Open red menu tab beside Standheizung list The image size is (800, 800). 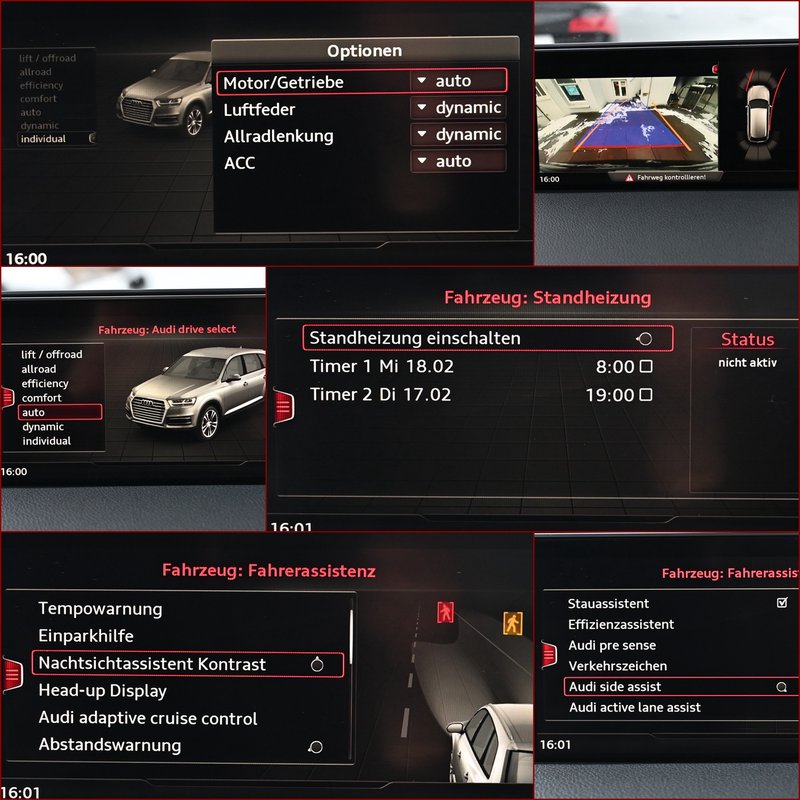[x=284, y=405]
